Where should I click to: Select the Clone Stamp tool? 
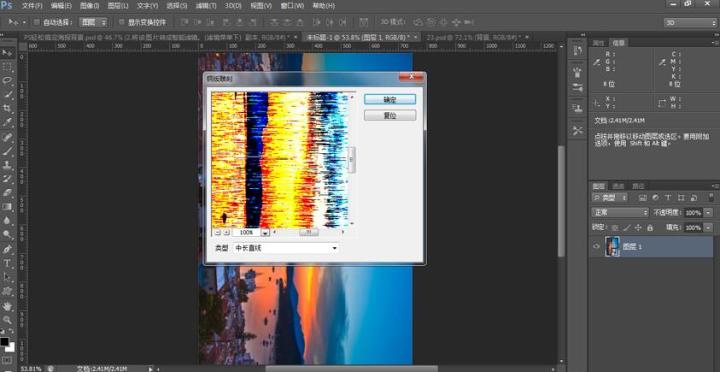[x=7, y=165]
